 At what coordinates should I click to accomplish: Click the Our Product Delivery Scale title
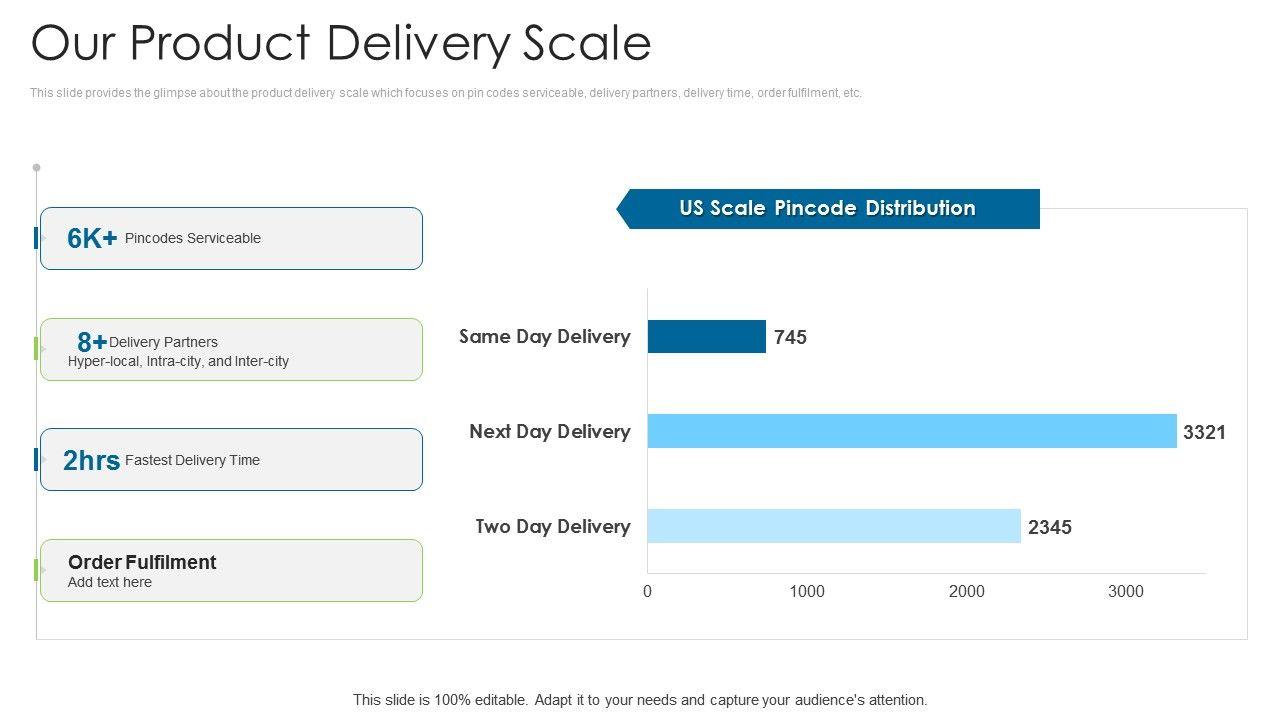pyautogui.click(x=341, y=44)
